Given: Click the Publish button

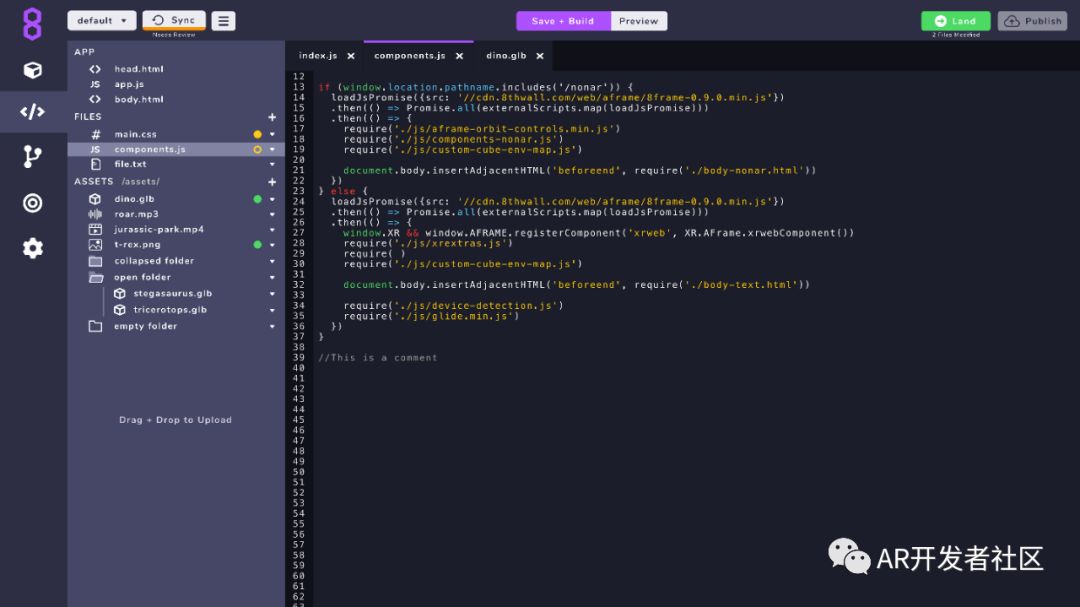Looking at the screenshot, I should 1032,21.
